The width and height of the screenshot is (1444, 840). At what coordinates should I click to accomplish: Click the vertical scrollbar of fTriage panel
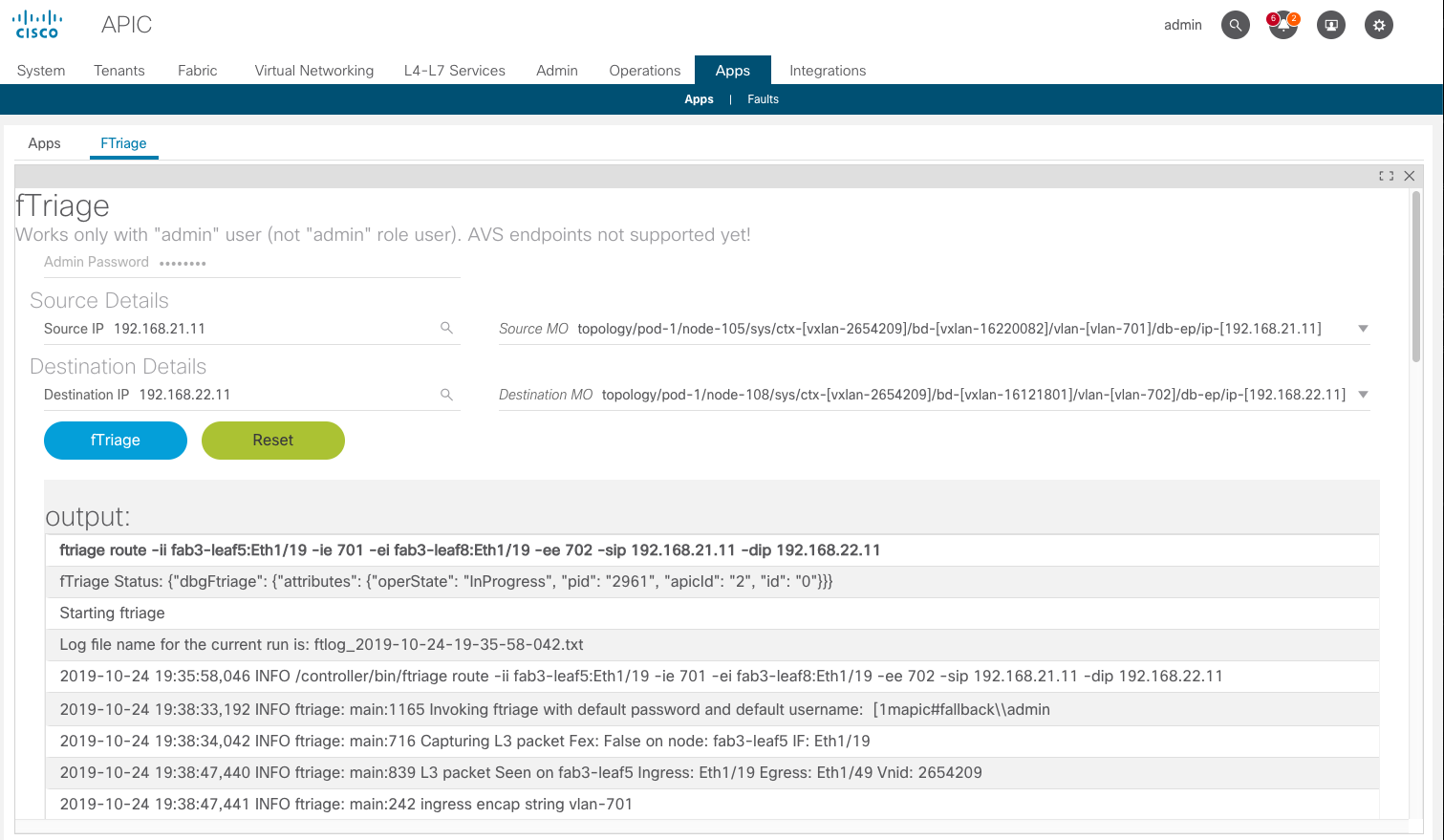click(x=1416, y=277)
